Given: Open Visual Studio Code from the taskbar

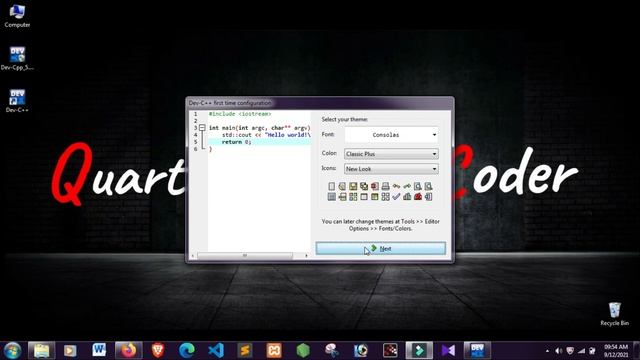Looking at the screenshot, I should [x=216, y=350].
